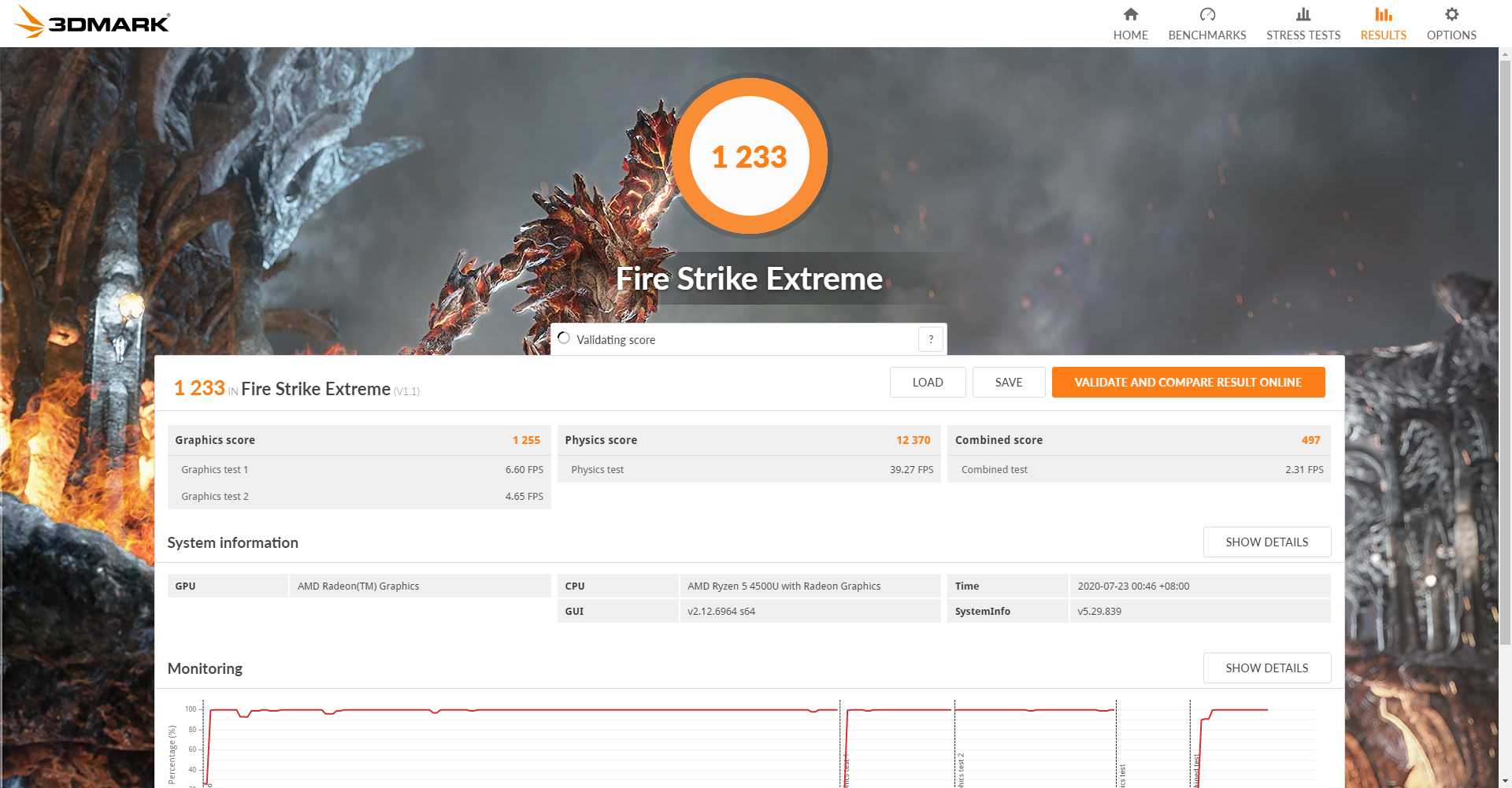Click the question mark help button
1512x788 pixels.
point(931,339)
